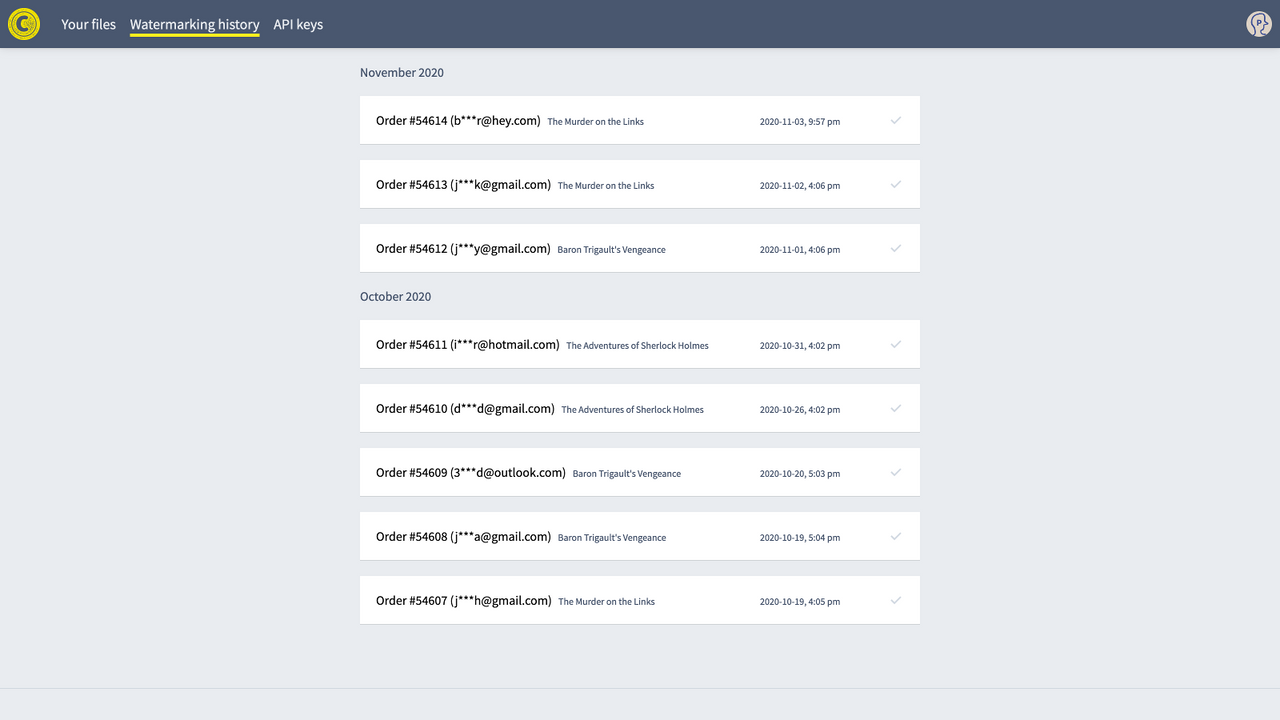Click the yellow app logo icon
The image size is (1280, 720).
[x=23, y=23]
